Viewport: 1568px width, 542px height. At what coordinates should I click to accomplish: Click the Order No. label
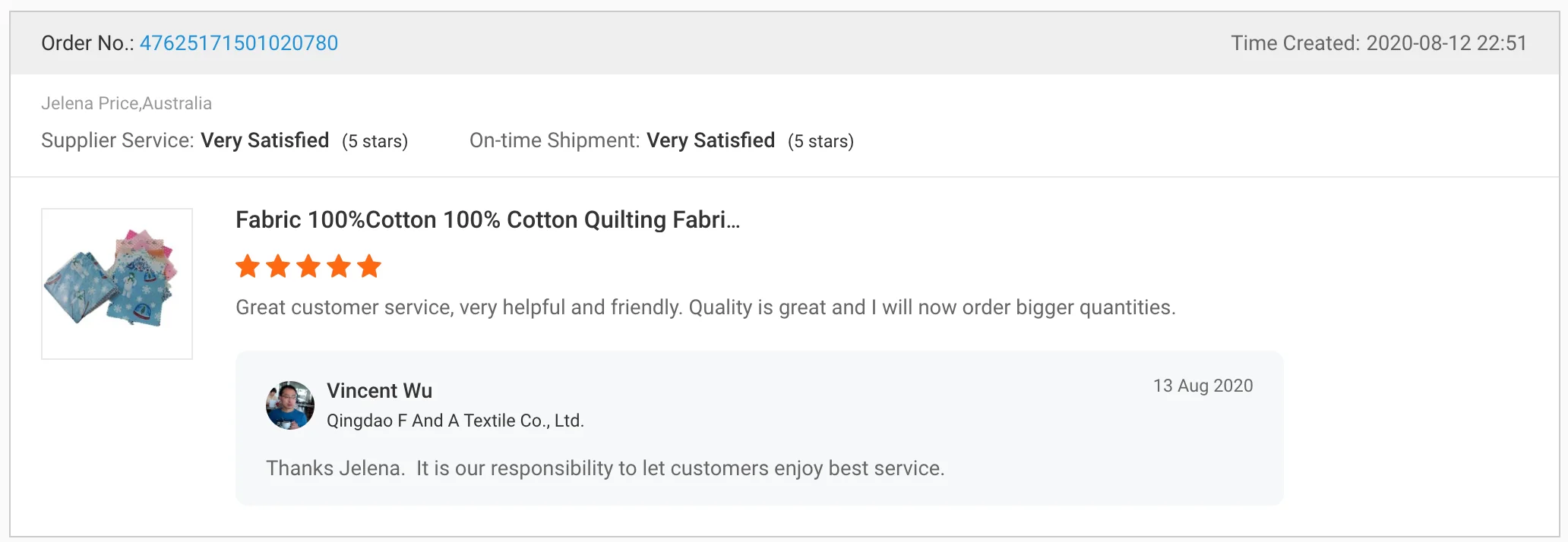coord(87,43)
